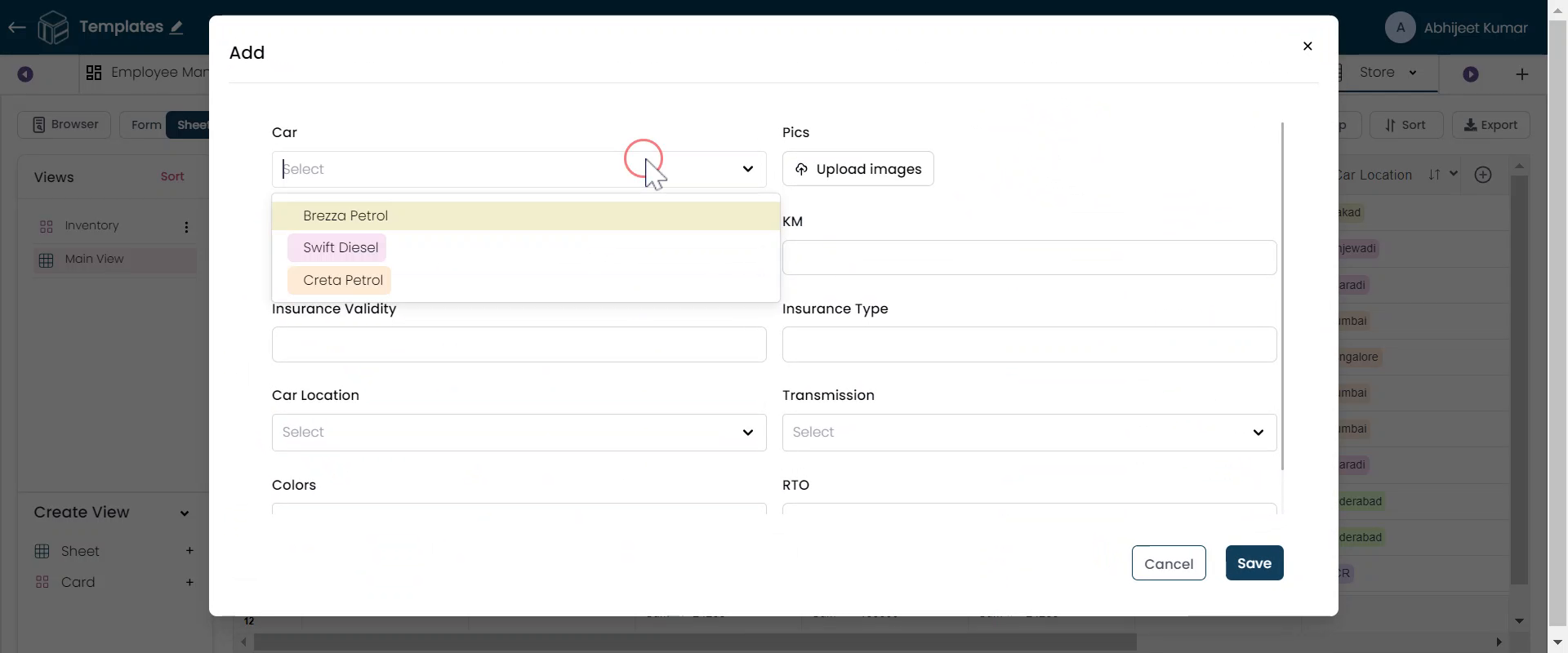
Task: Click Sort link in Views panel
Action: click(172, 176)
